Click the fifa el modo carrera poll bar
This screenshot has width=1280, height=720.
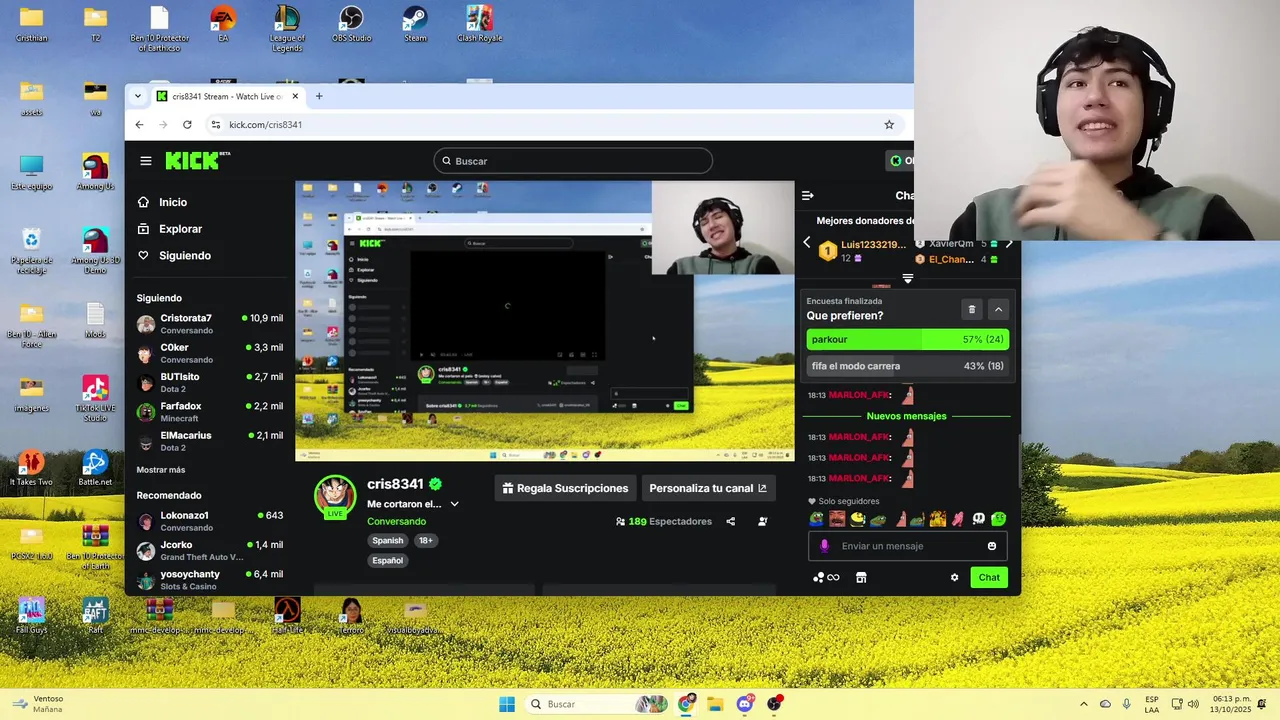(908, 366)
